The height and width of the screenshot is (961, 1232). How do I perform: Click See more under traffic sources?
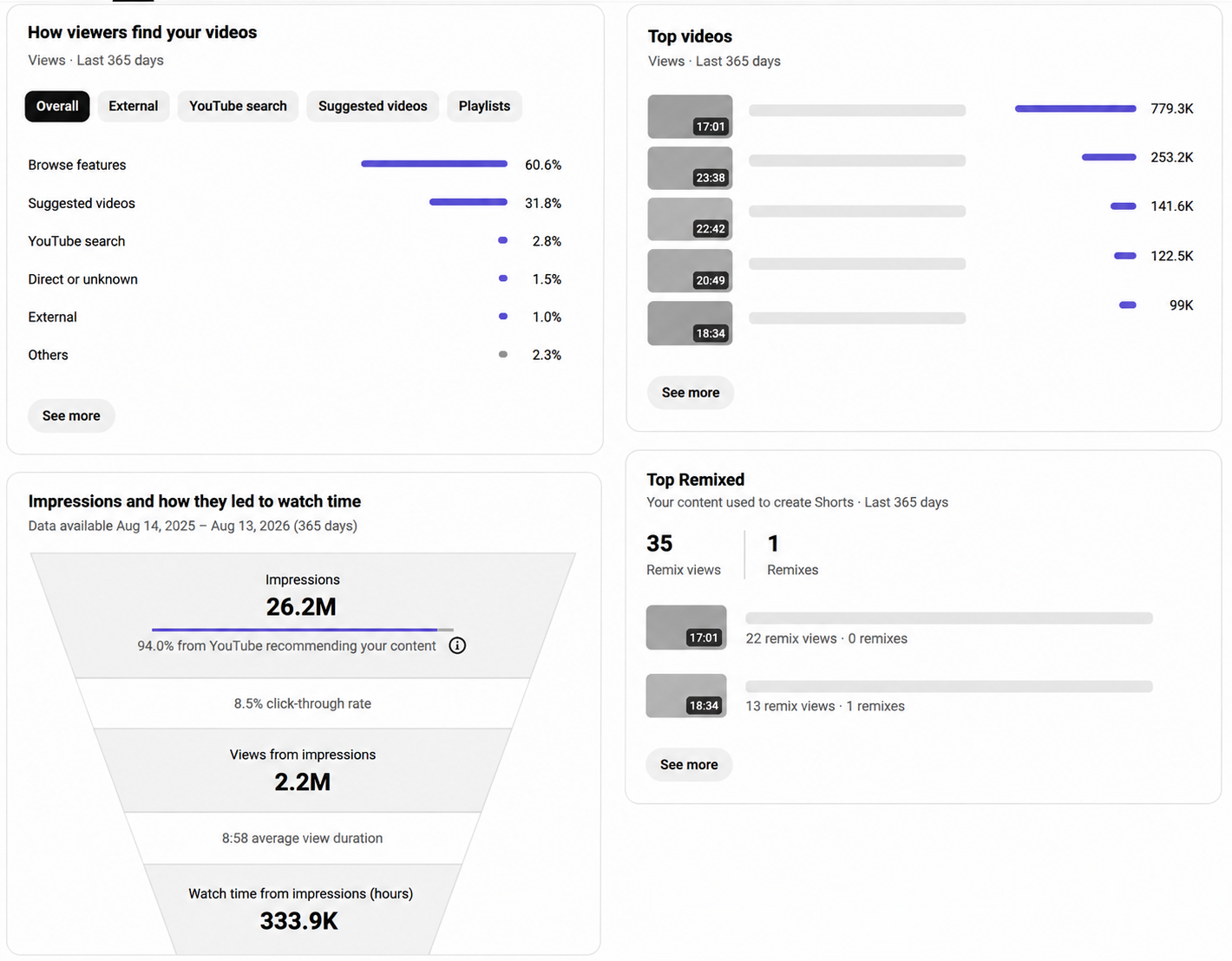click(x=71, y=415)
